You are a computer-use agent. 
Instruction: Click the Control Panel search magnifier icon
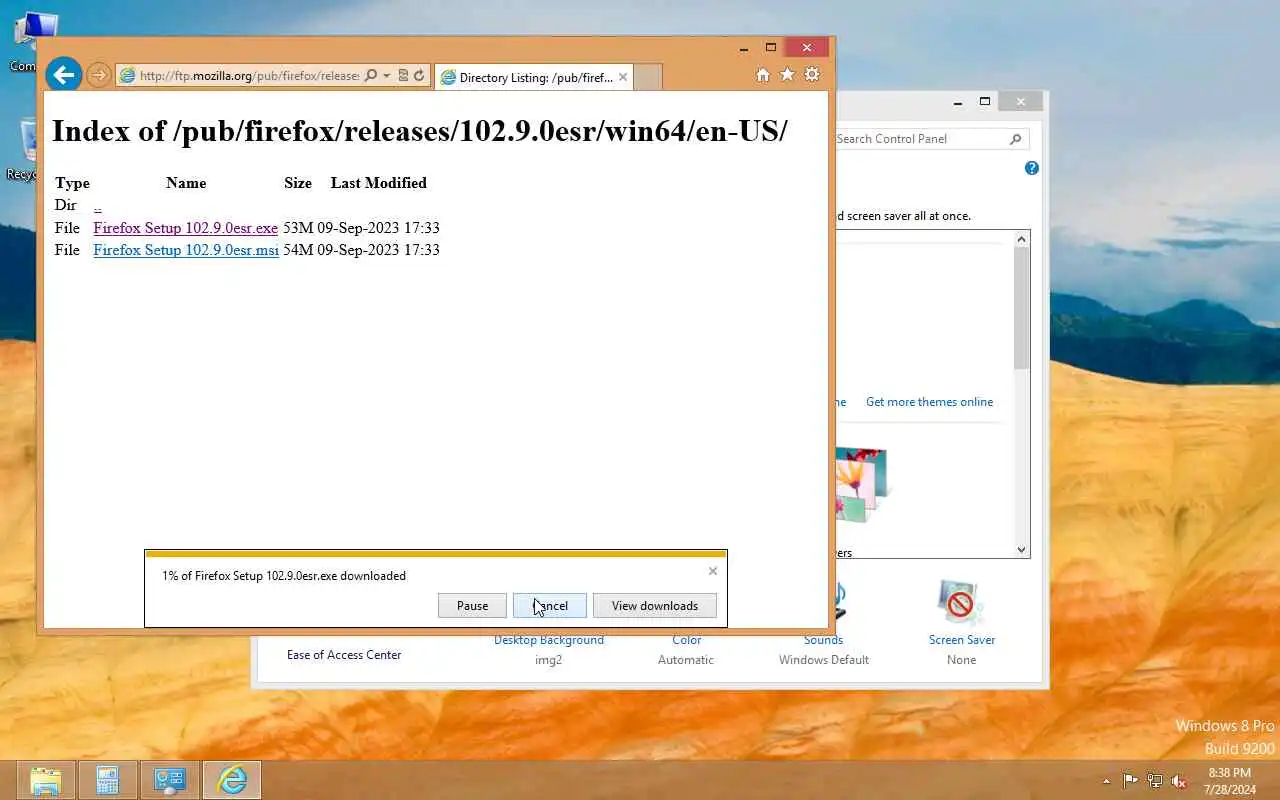tap(1015, 139)
